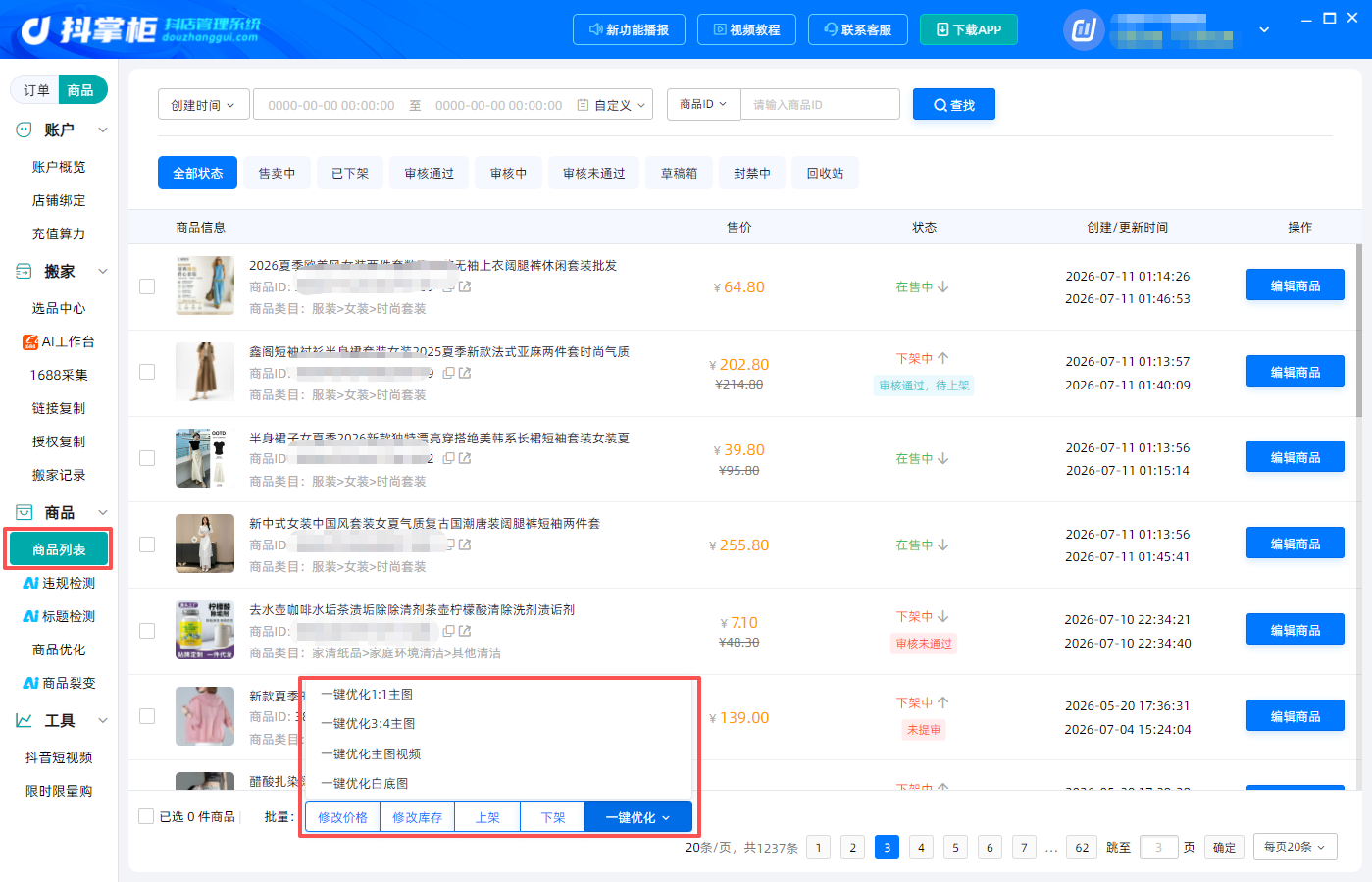Click the batch 修改价格 button
This screenshot has width=1372, height=882.
(x=342, y=817)
